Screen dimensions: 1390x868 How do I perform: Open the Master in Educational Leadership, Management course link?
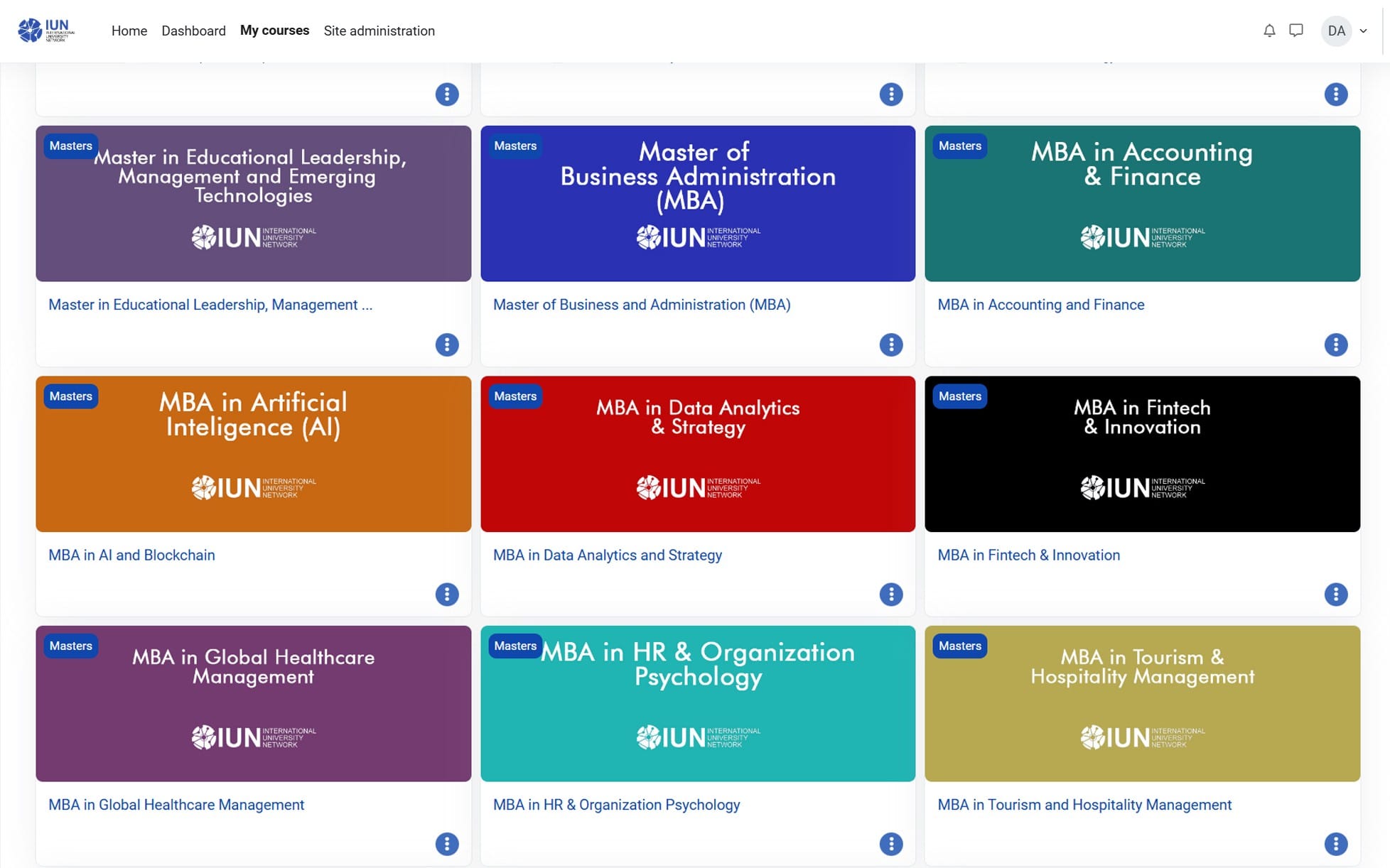click(x=210, y=305)
